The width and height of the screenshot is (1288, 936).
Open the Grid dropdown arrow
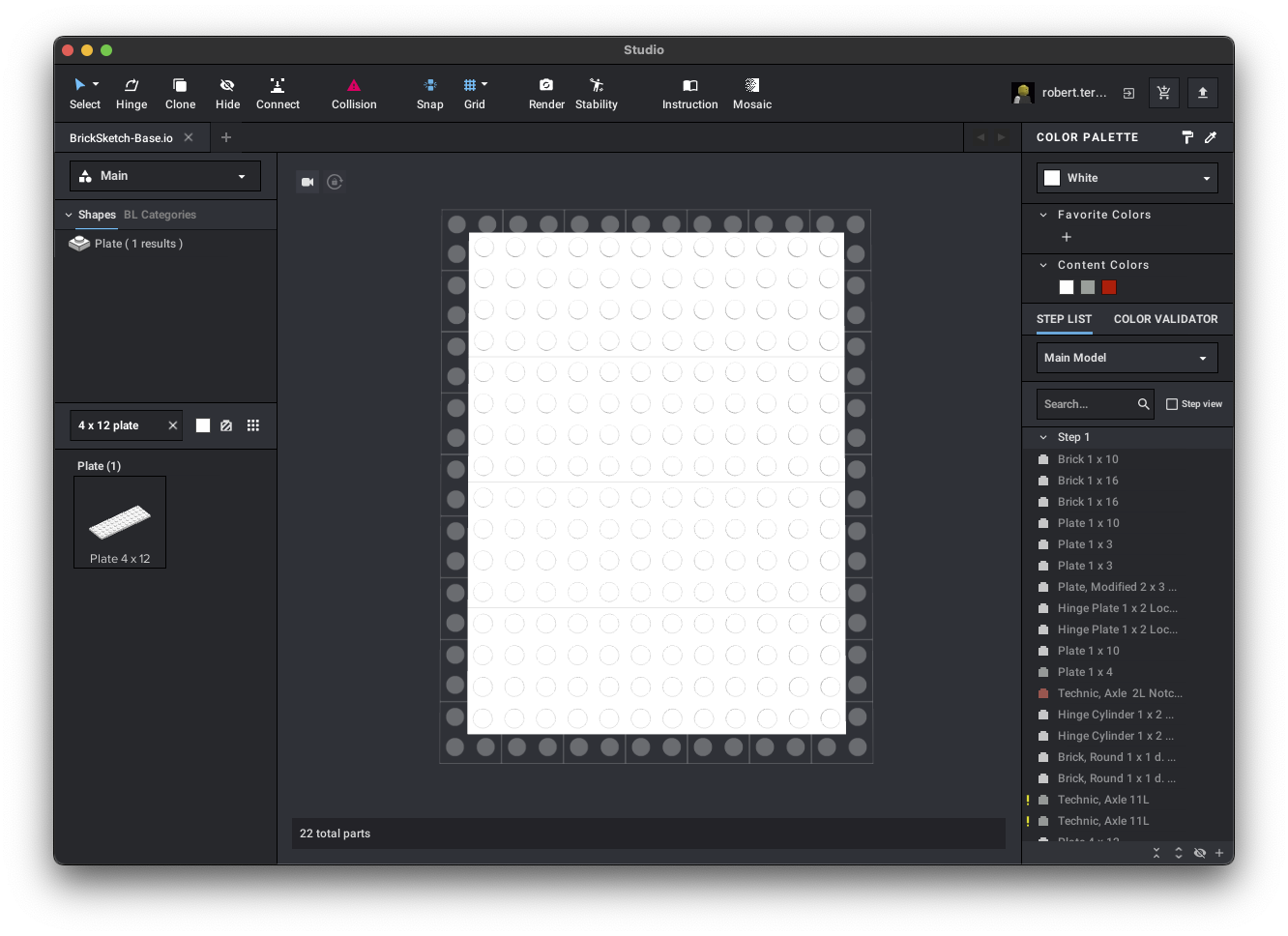484,84
